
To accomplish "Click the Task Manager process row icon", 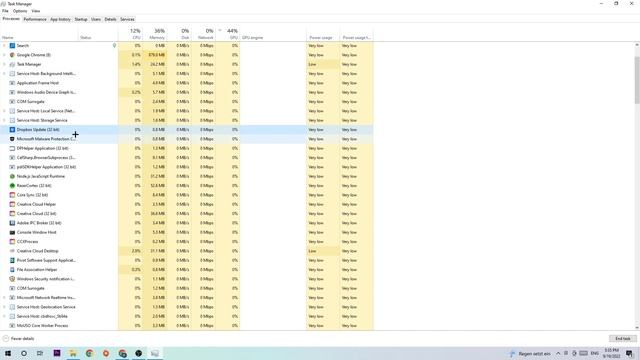I will pyautogui.click(x=12, y=64).
